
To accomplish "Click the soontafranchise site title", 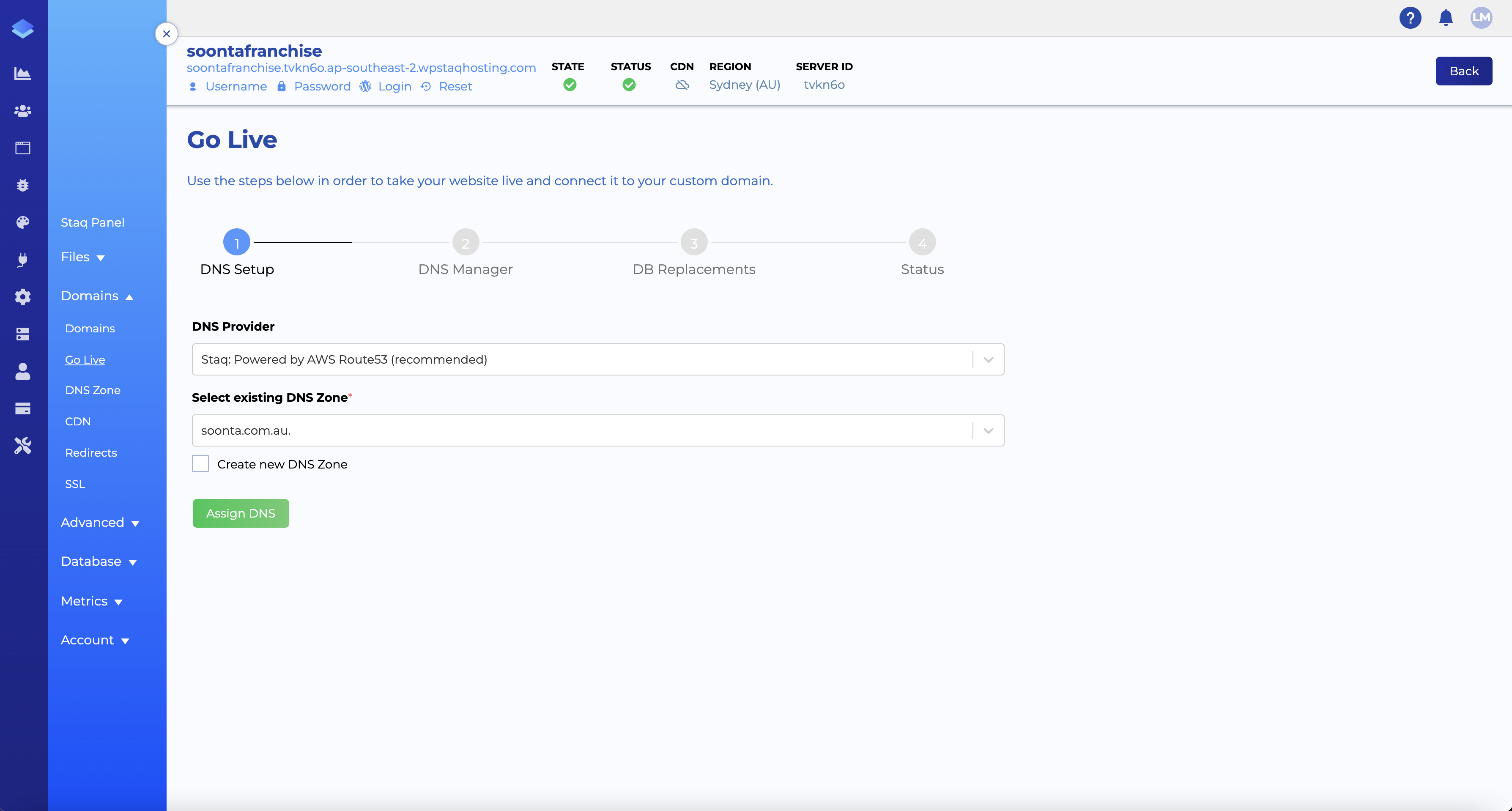I will point(254,51).
